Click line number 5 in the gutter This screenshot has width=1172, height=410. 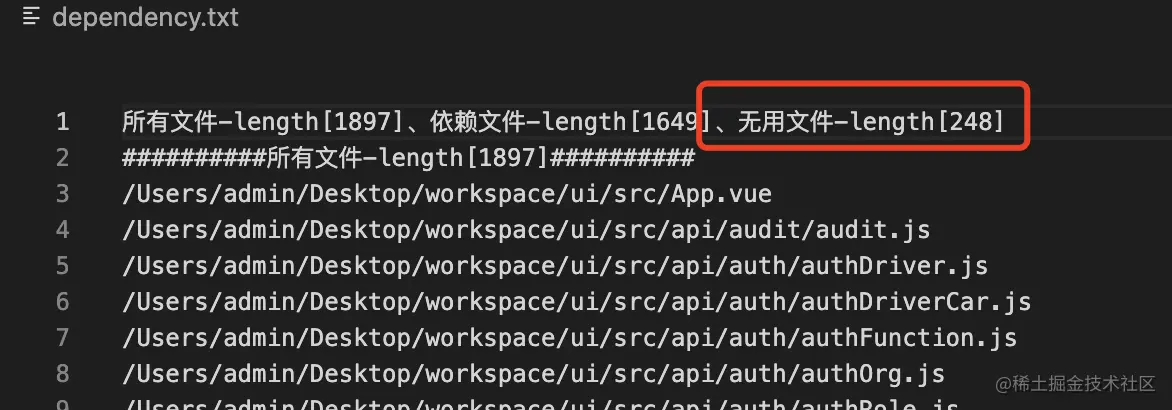62,266
